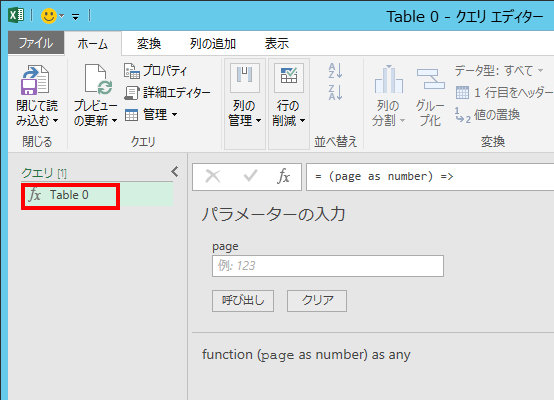The image size is (554, 400).
Task: Click the クリア clear button
Action: (317, 301)
